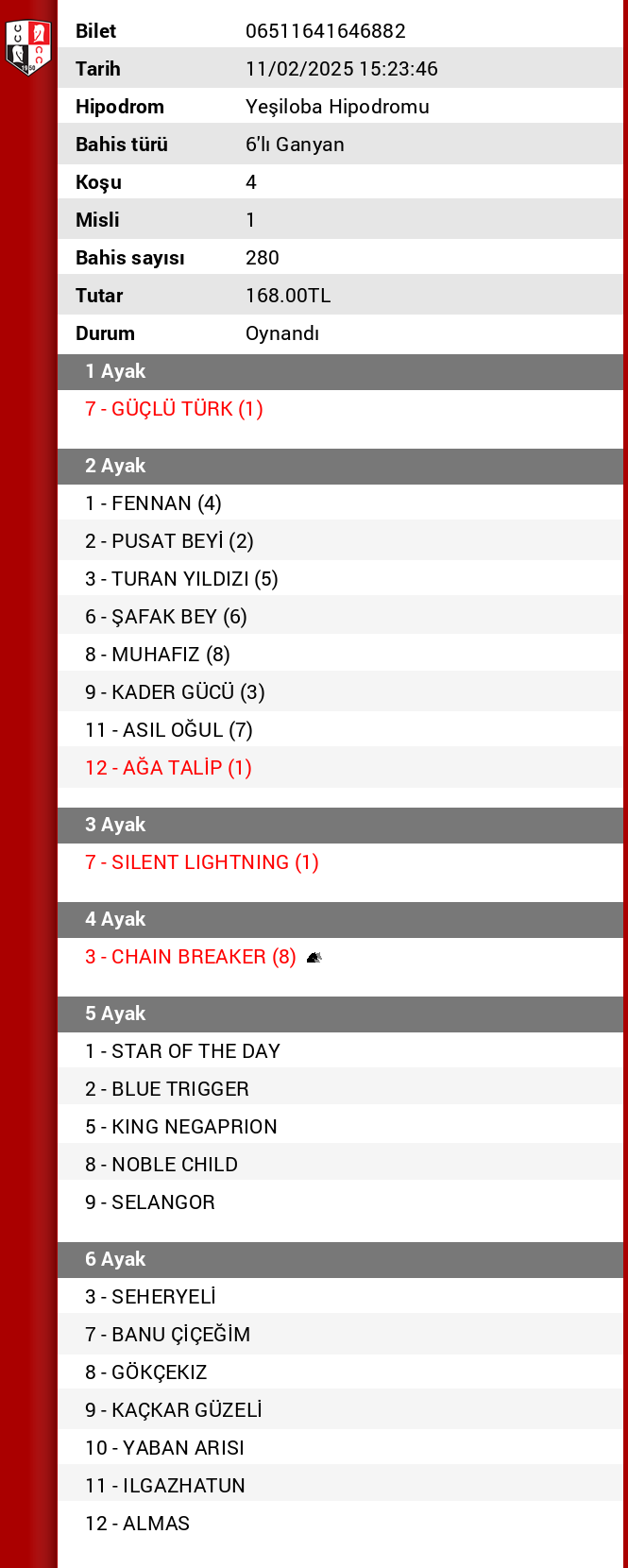
Task: Click the 7 - GÜÇLÜ TÜRK entry
Action: click(x=174, y=409)
